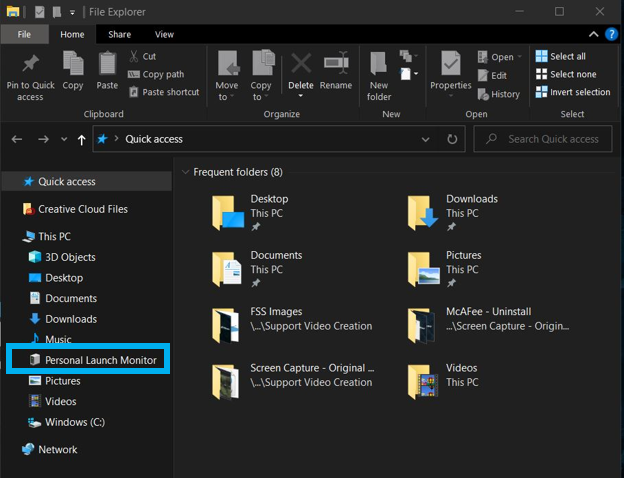Click the Quick access address bar path

click(154, 139)
